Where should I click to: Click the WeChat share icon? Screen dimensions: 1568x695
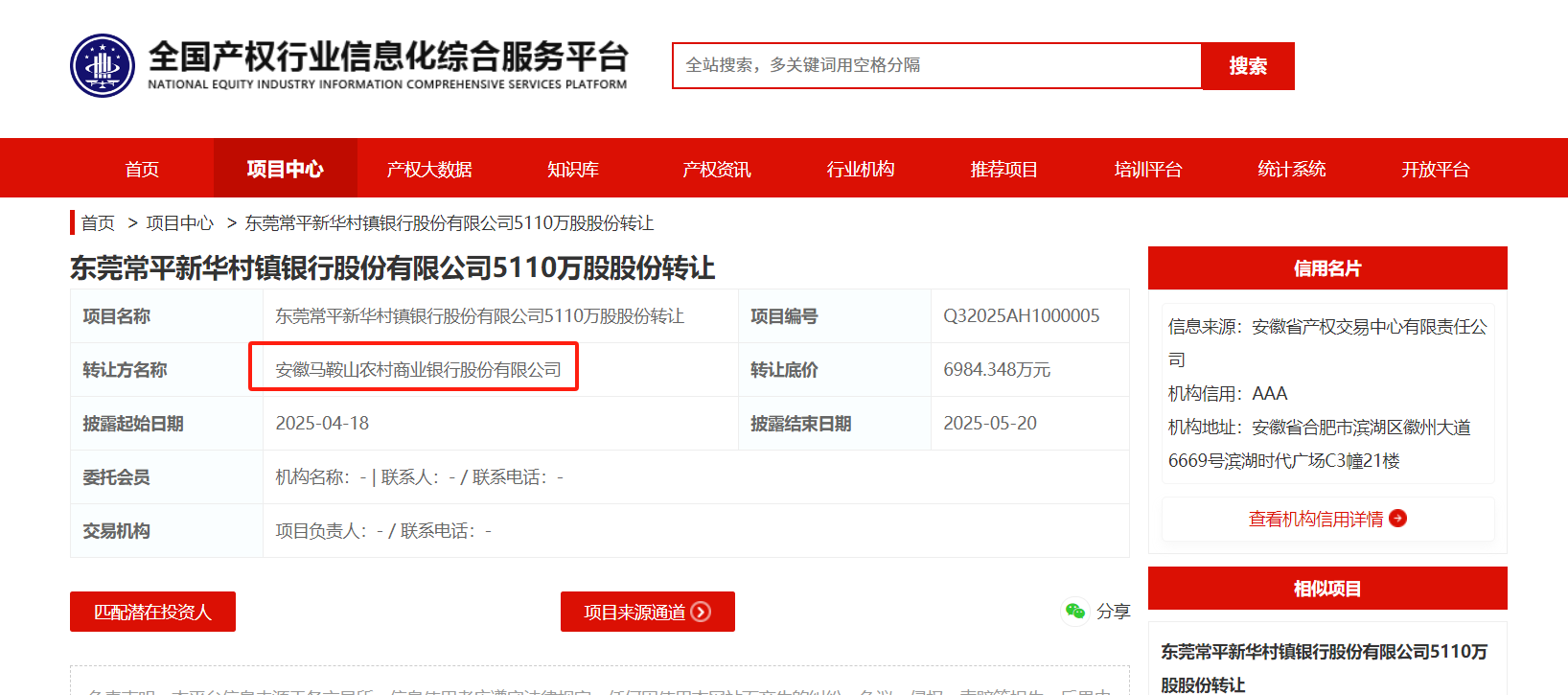(1075, 611)
